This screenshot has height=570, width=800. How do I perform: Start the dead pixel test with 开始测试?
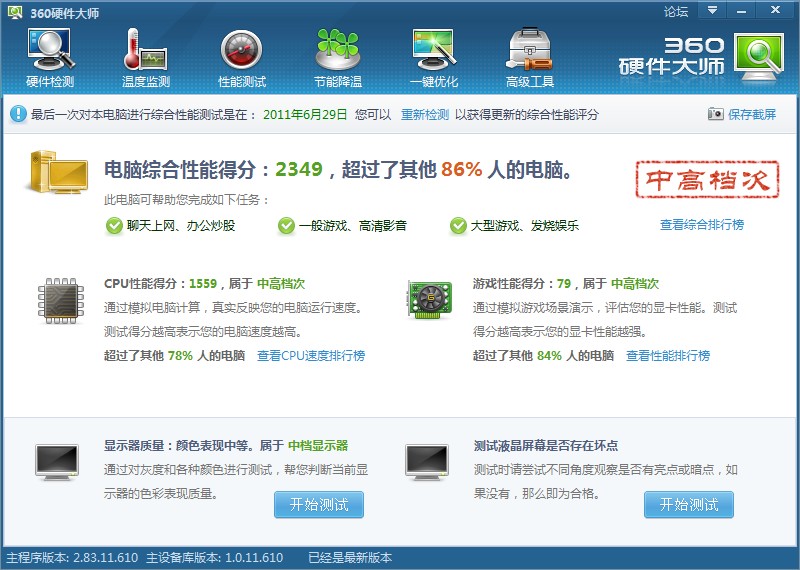(x=689, y=505)
